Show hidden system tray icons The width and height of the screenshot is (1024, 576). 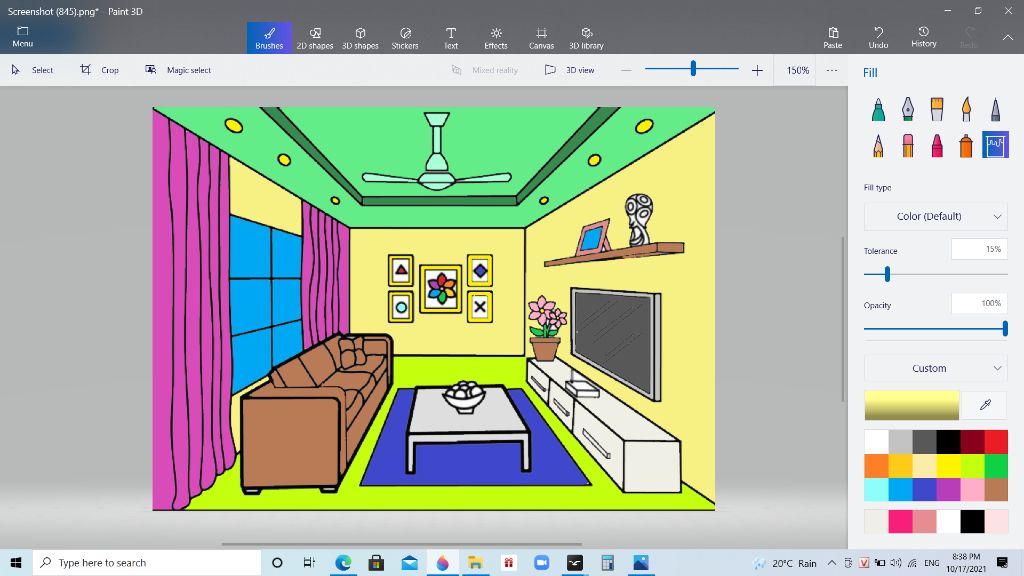pos(831,562)
